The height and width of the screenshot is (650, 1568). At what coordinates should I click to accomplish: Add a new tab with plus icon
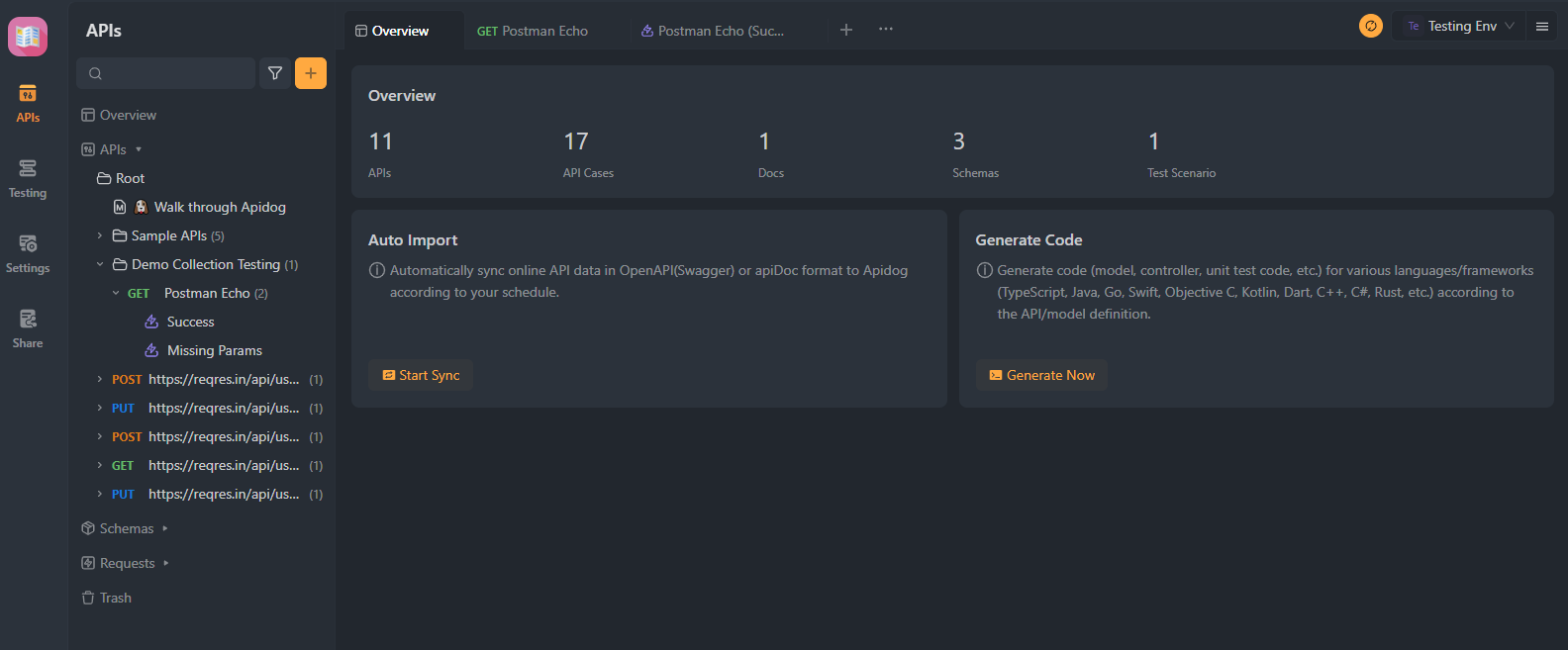coord(846,30)
